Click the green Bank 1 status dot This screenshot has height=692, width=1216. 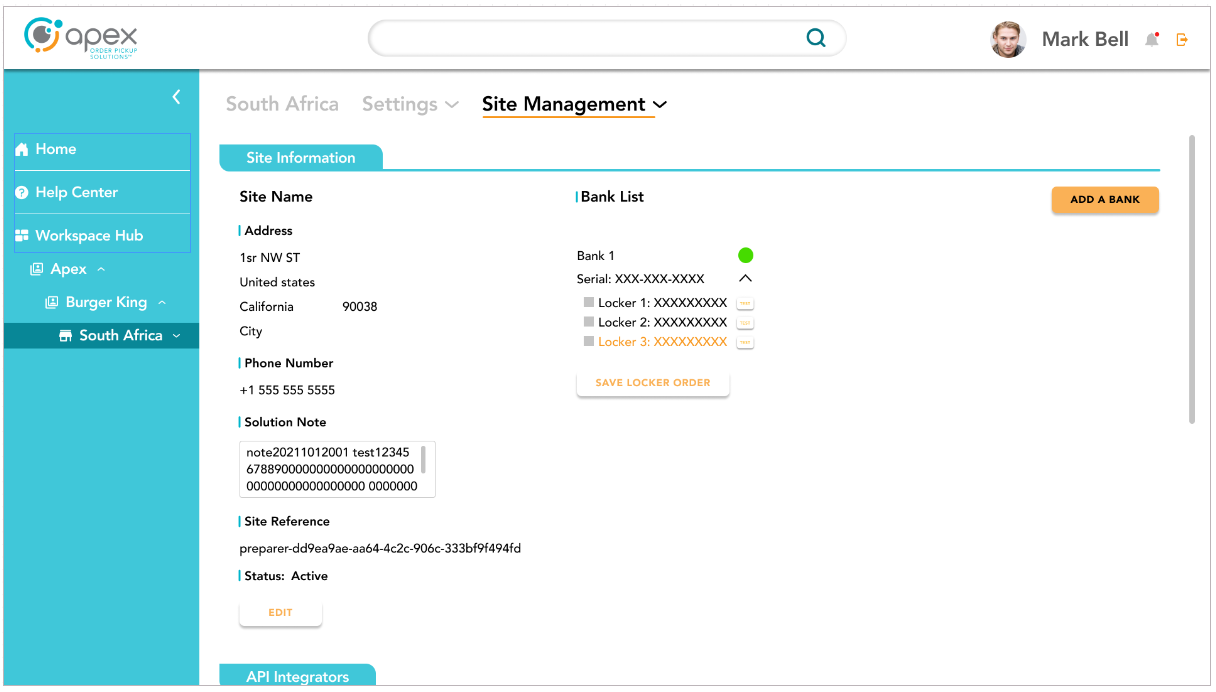(x=745, y=256)
